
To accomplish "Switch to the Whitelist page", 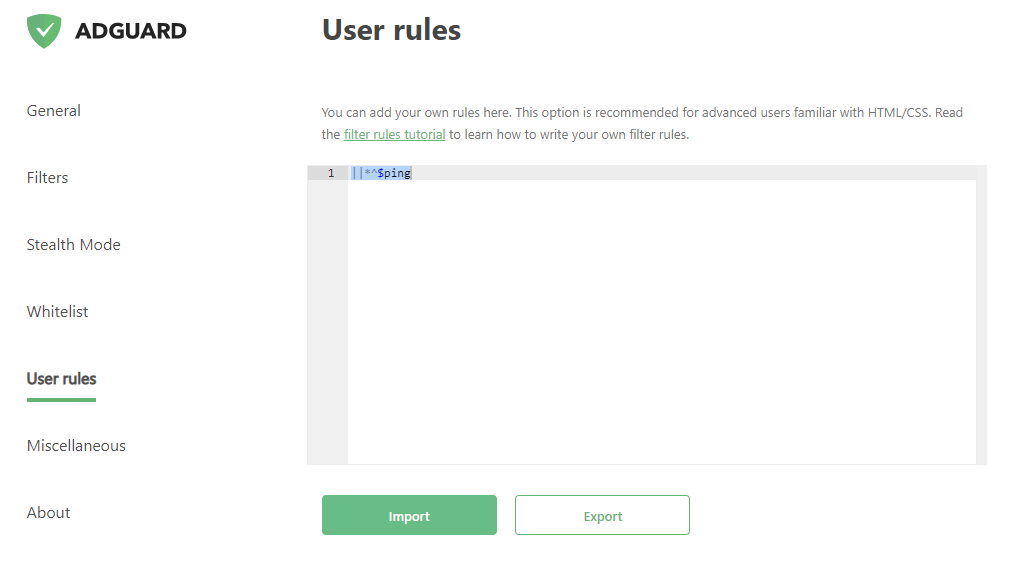I will click(58, 312).
